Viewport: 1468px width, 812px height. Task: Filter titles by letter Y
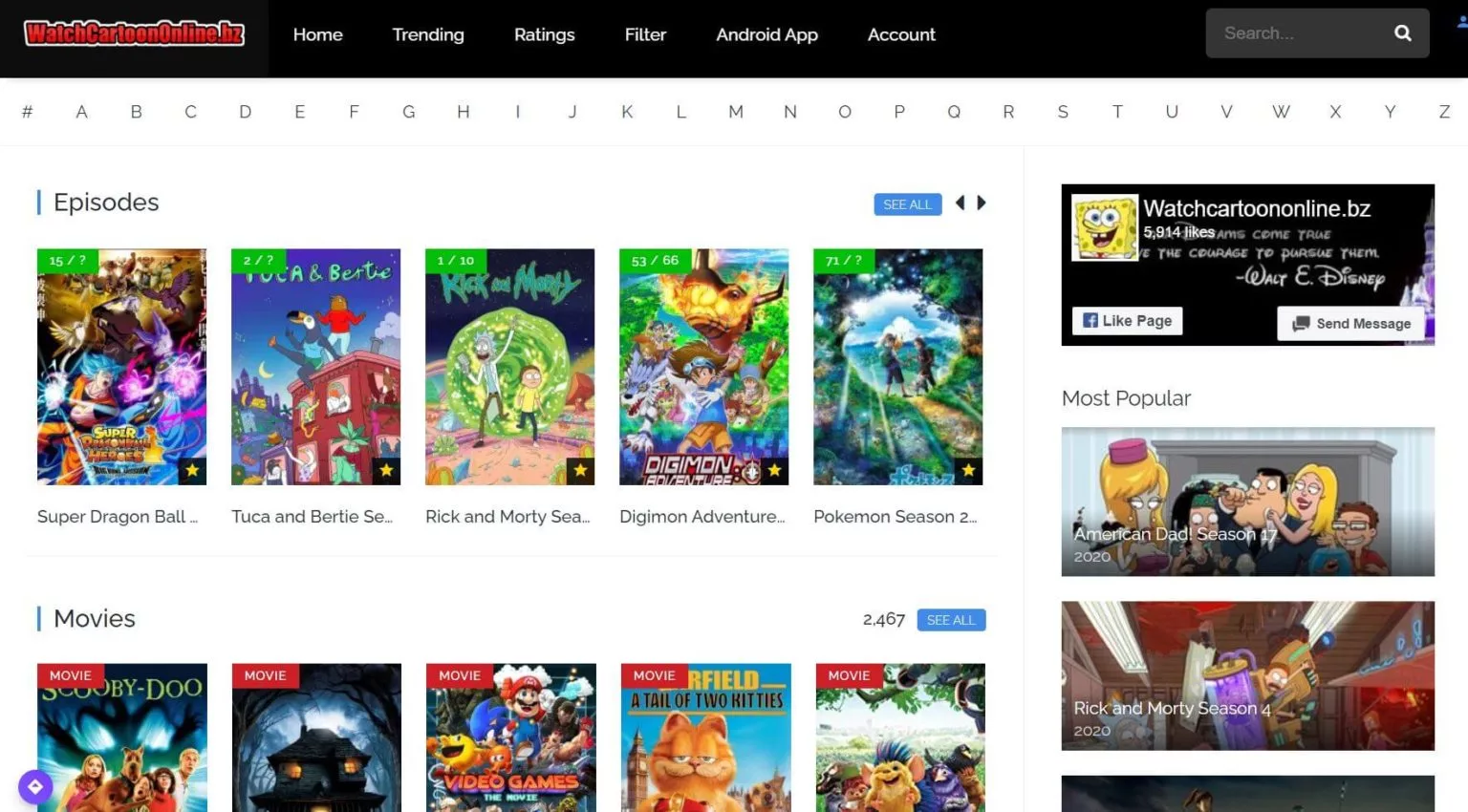[x=1390, y=112]
